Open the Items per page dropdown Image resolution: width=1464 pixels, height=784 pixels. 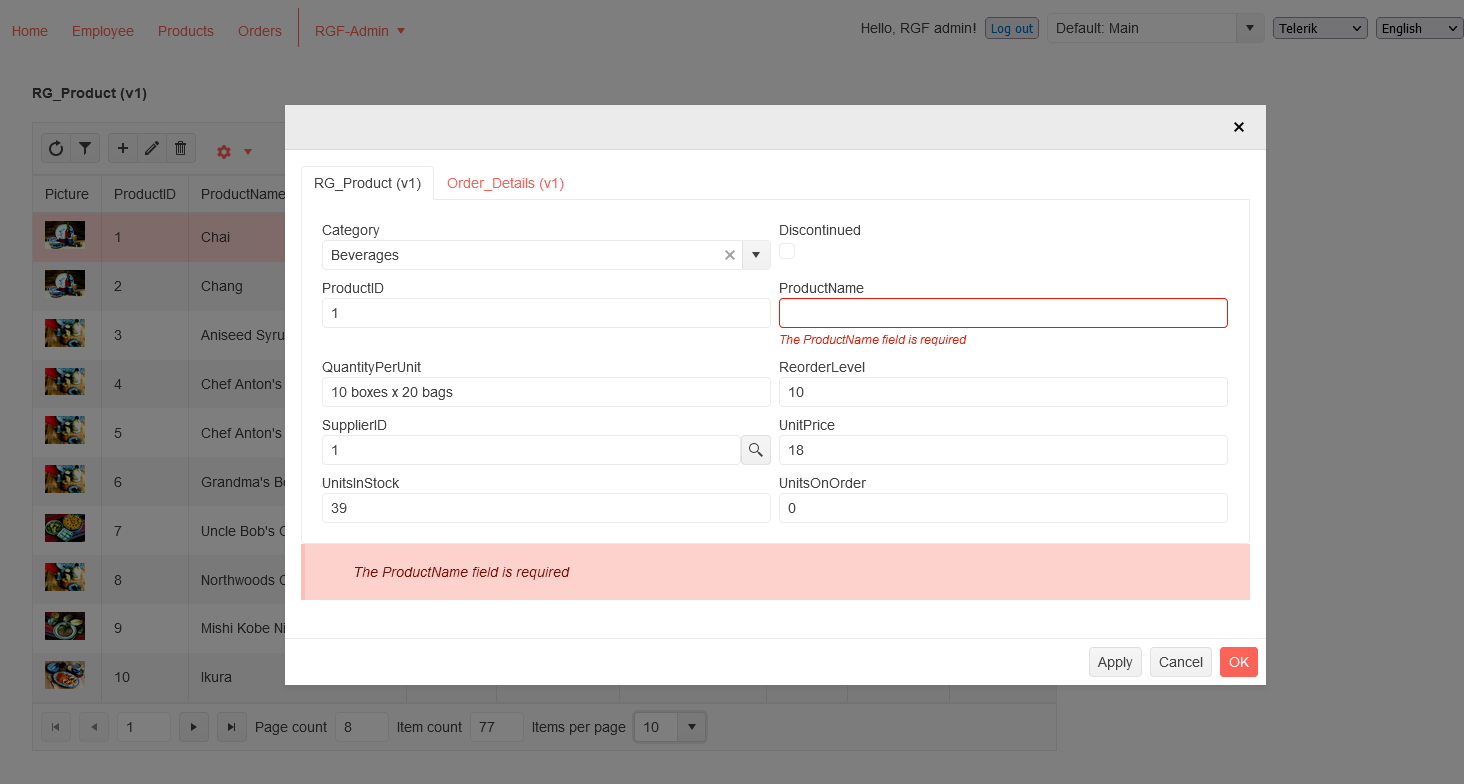691,727
